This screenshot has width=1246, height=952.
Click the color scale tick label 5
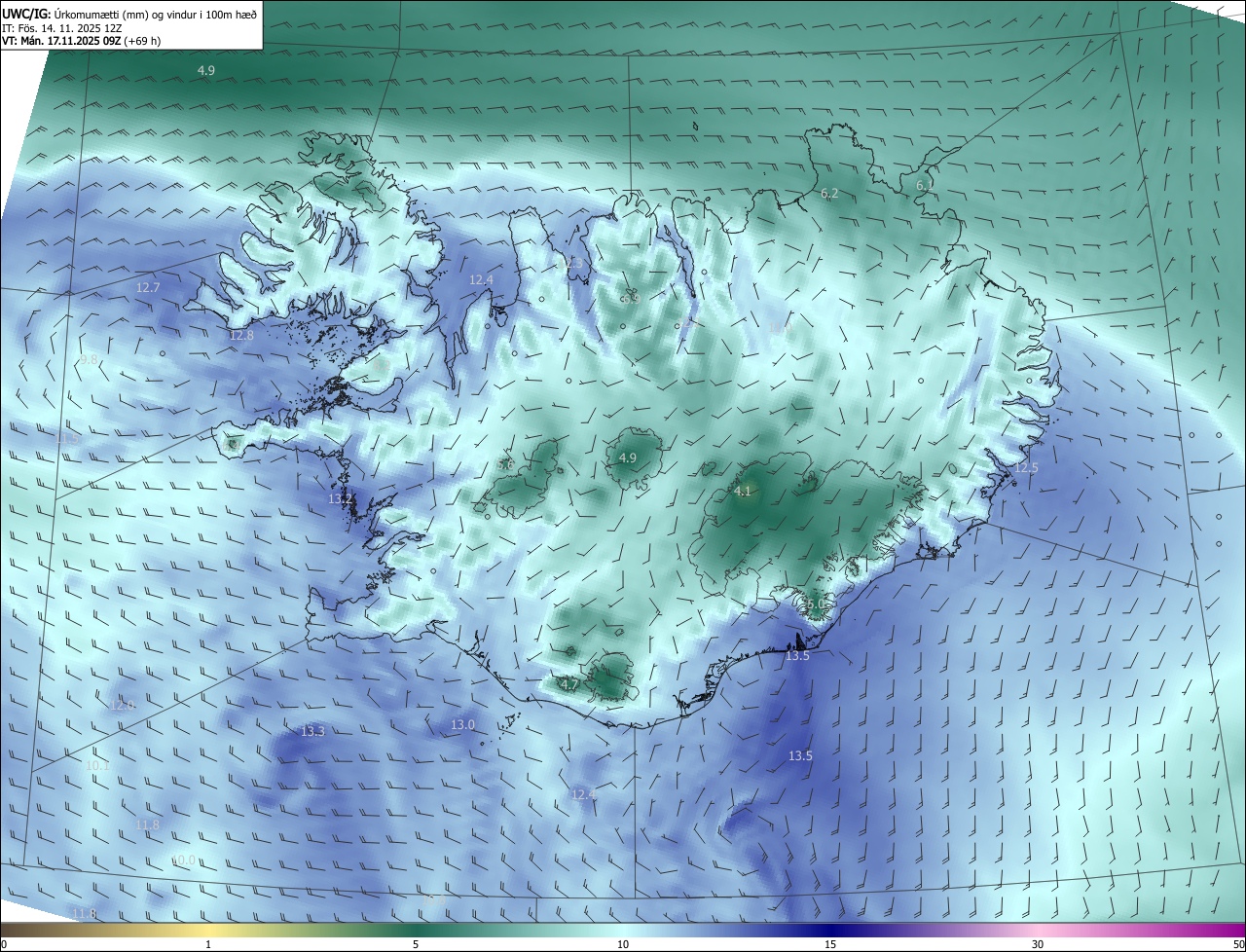(x=416, y=944)
